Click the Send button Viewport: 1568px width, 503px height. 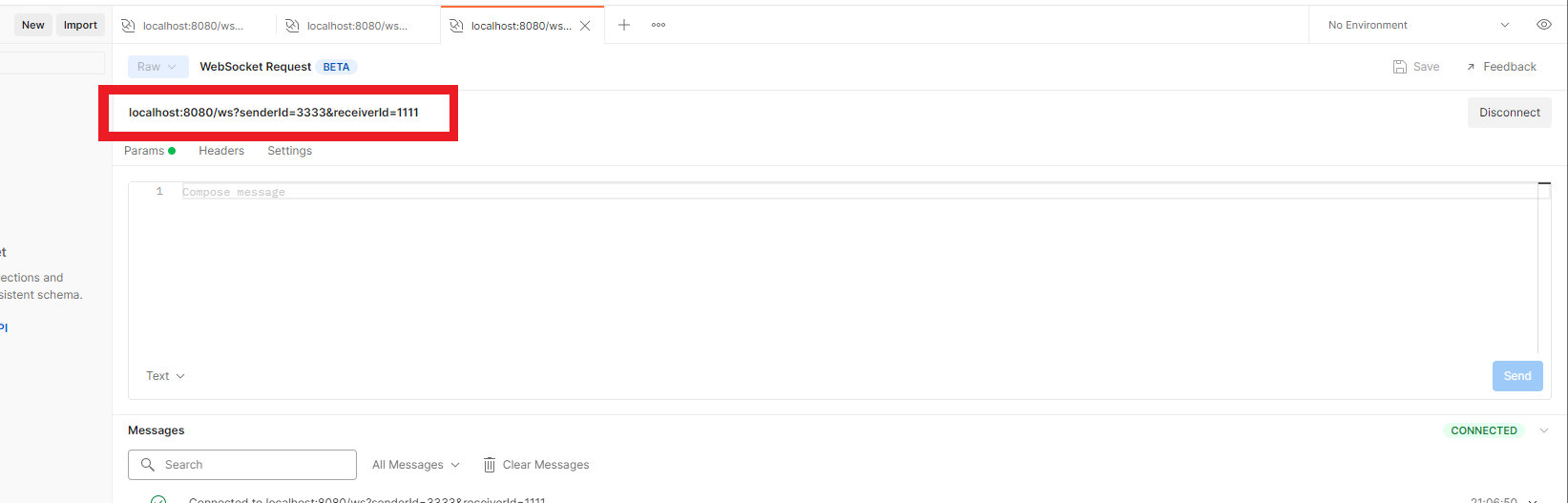coord(1516,376)
